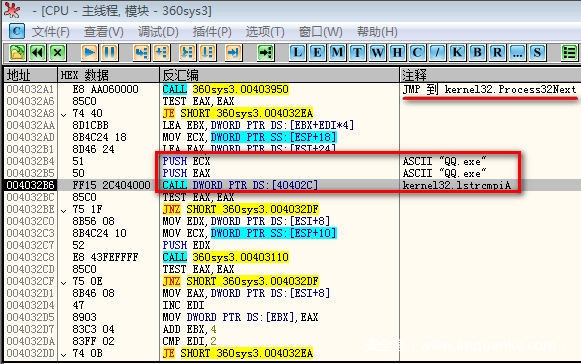Click the green list options toolbar icon
Viewport: 581px width, 364px height.
pos(570,52)
